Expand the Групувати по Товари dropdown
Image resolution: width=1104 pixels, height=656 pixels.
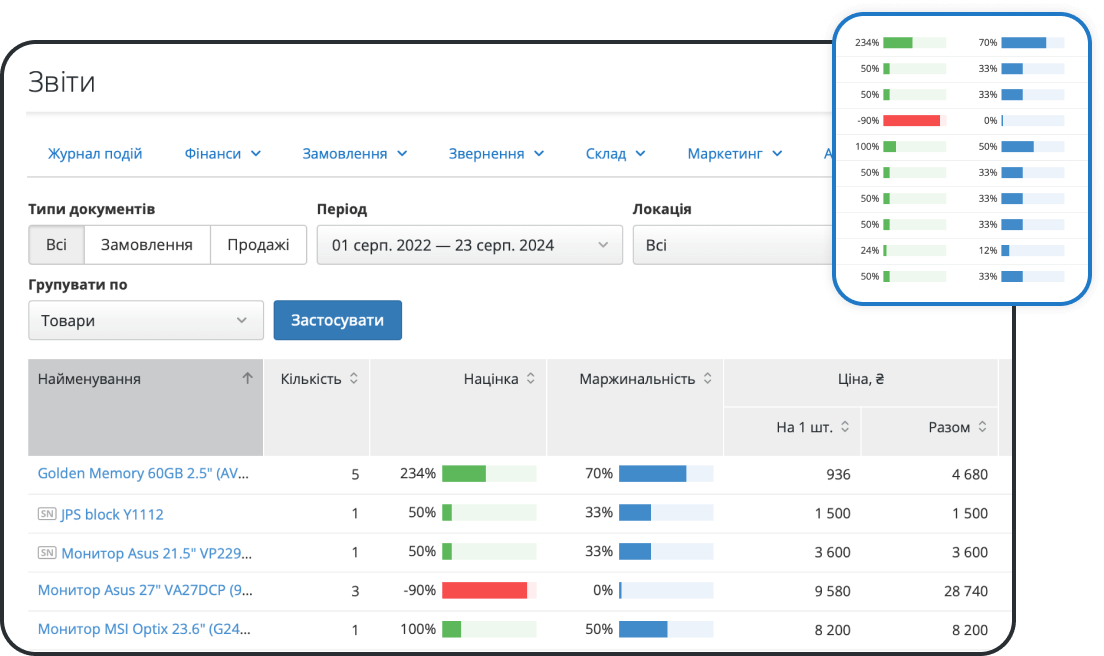(146, 321)
